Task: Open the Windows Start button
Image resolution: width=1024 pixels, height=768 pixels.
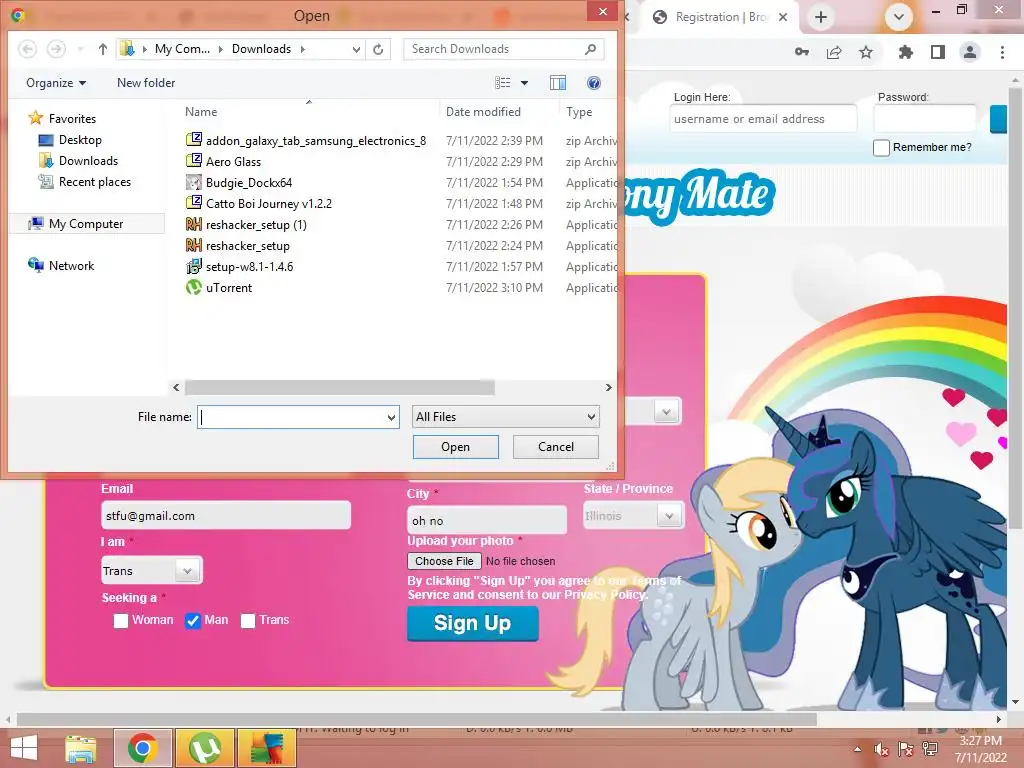Action: (24, 748)
